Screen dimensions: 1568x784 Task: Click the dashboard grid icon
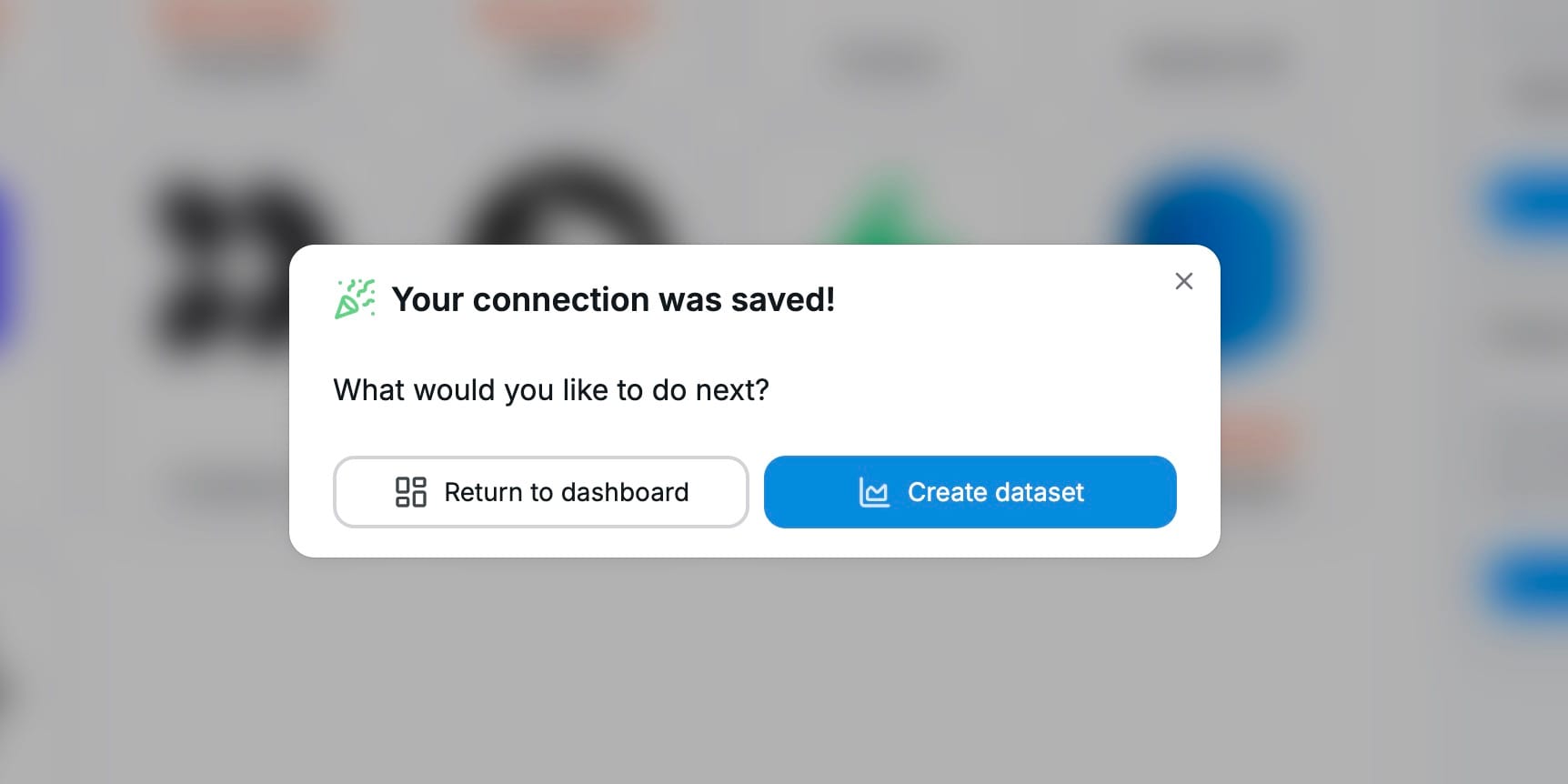410,492
